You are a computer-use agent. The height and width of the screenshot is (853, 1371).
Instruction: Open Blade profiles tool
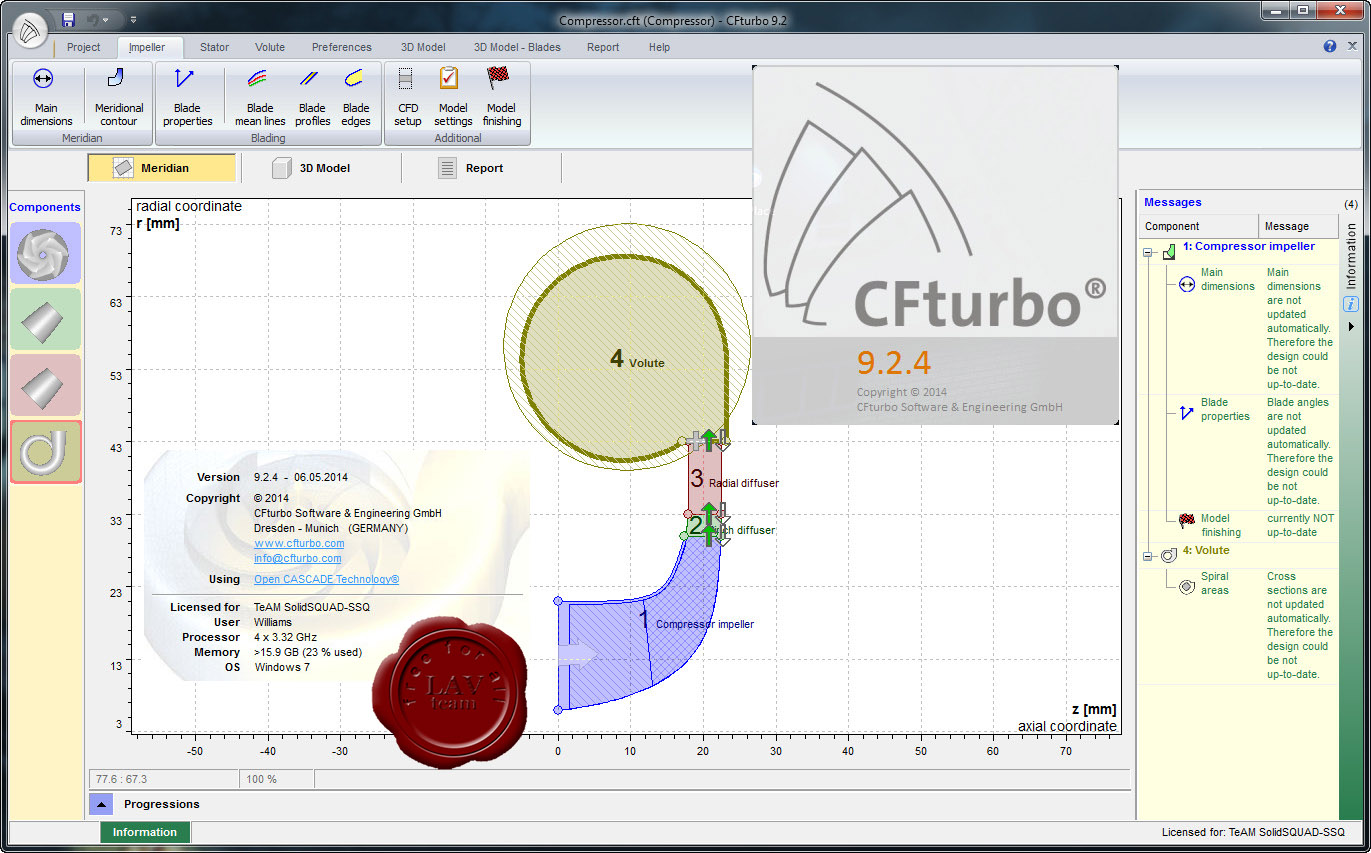(312, 97)
